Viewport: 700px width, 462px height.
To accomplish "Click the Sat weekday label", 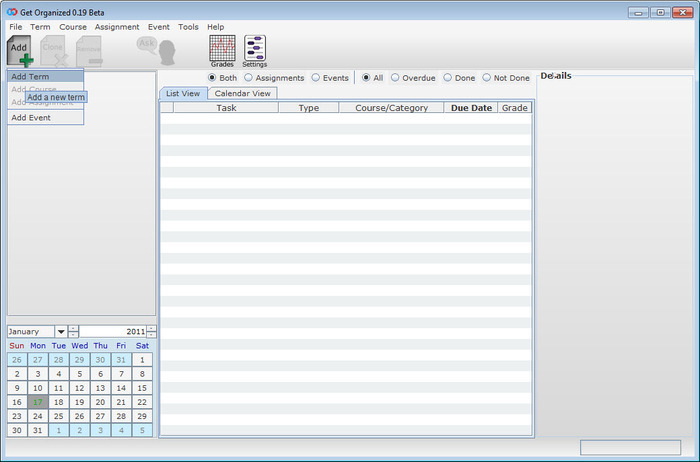I will [142, 345].
